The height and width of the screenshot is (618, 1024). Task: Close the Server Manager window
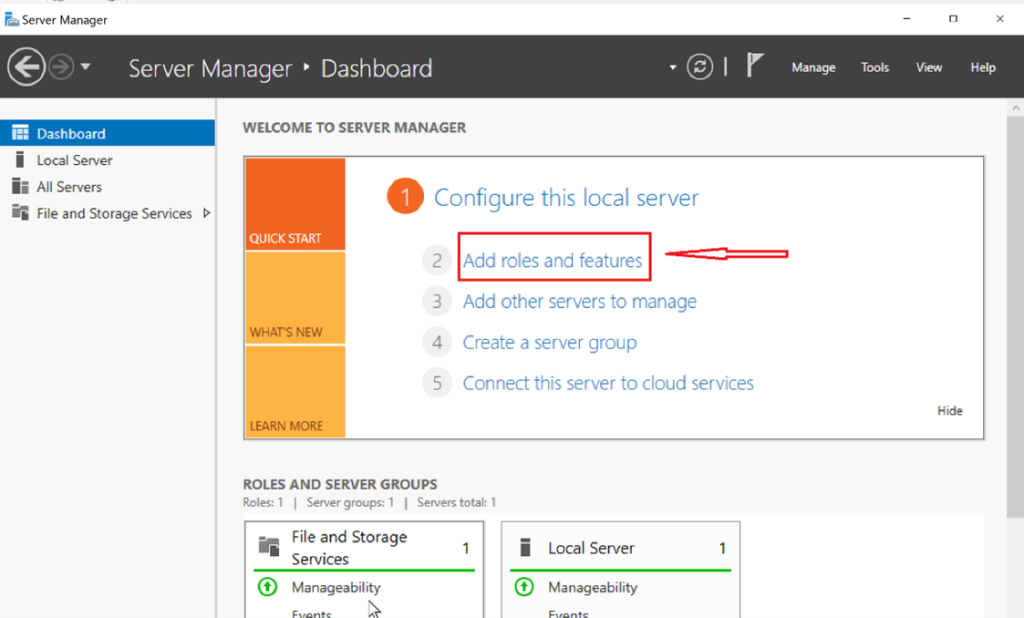[1000, 19]
